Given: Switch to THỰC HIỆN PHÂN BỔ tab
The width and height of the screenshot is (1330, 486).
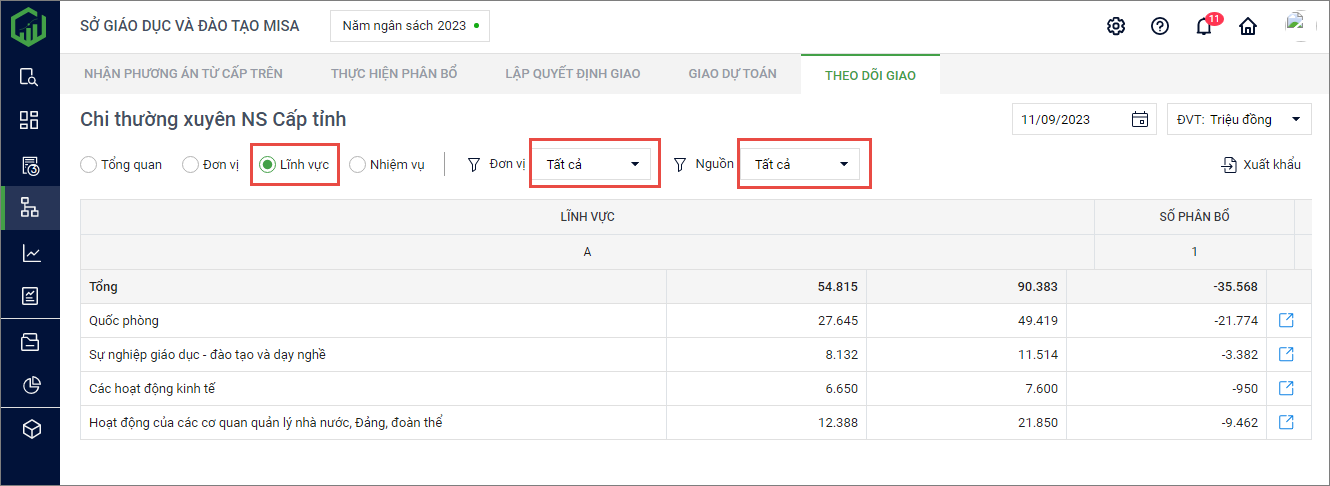Looking at the screenshot, I should click(394, 74).
